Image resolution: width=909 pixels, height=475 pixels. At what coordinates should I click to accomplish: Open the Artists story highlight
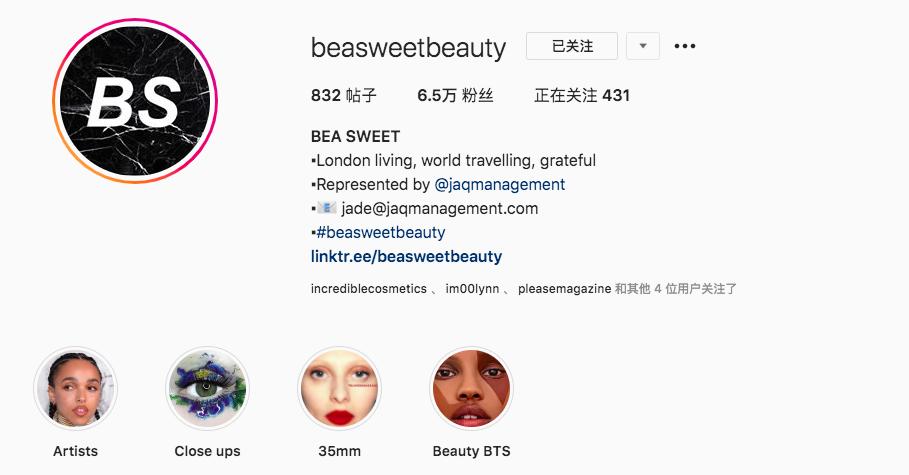pos(75,389)
